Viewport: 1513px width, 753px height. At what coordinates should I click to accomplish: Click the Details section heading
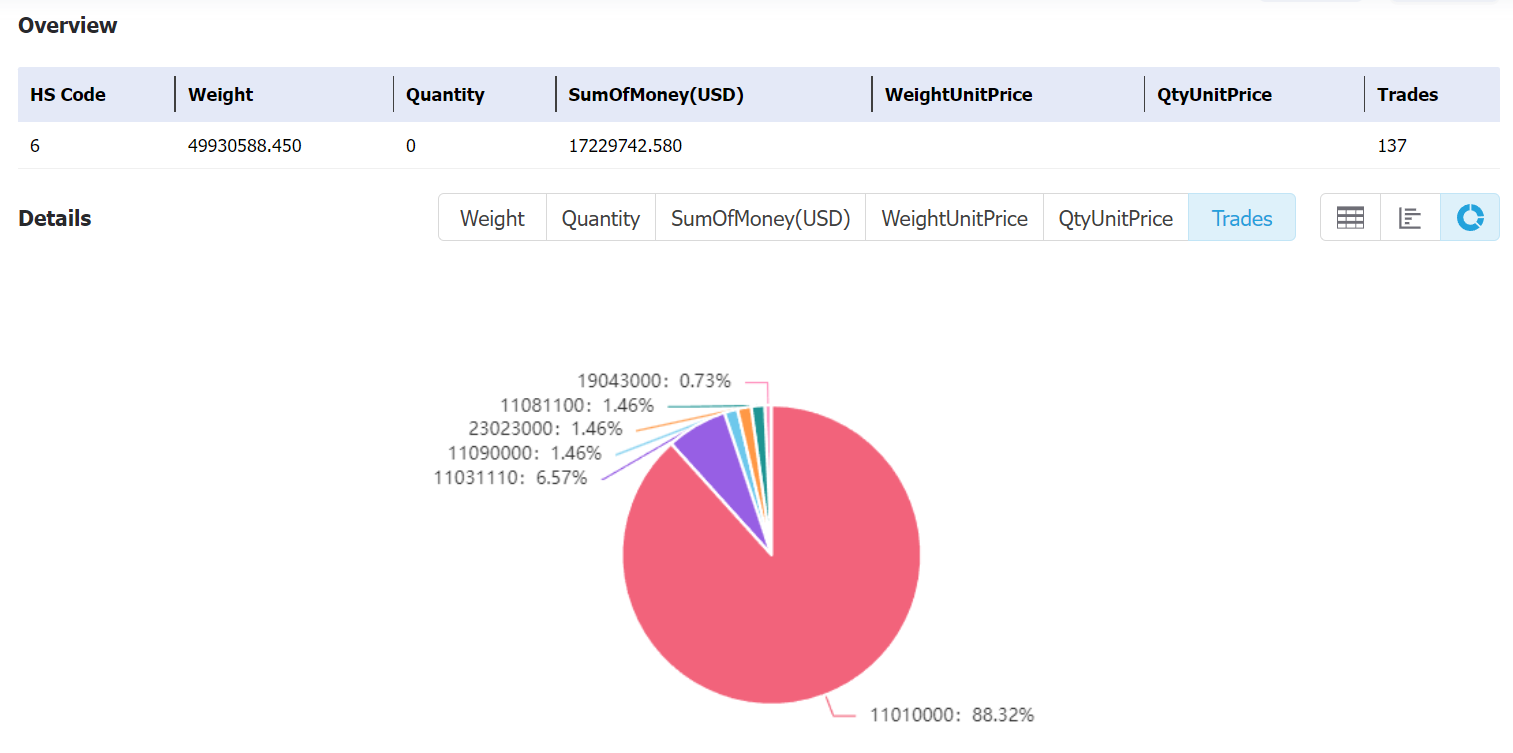coord(55,218)
